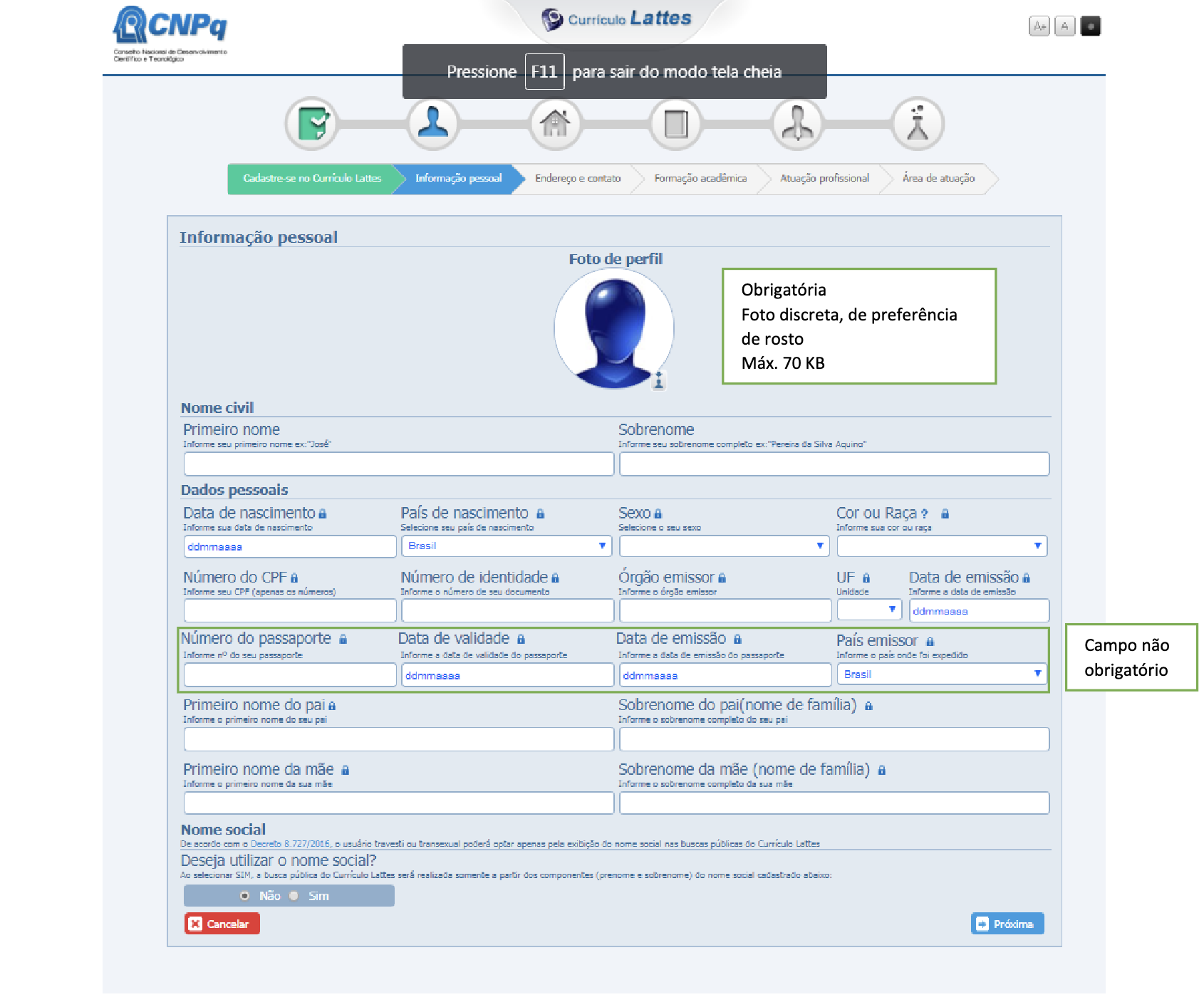1204x1007 pixels.
Task: Click the professional activity step icon
Action: pos(796,124)
